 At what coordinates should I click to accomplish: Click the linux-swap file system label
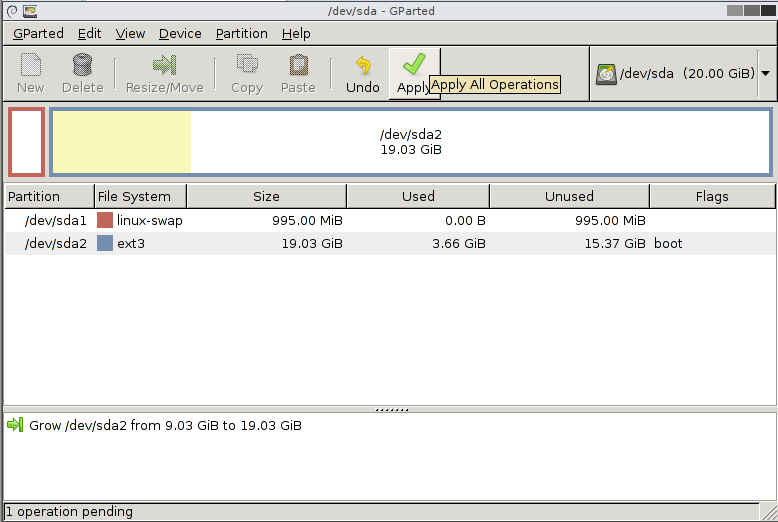(x=150, y=220)
